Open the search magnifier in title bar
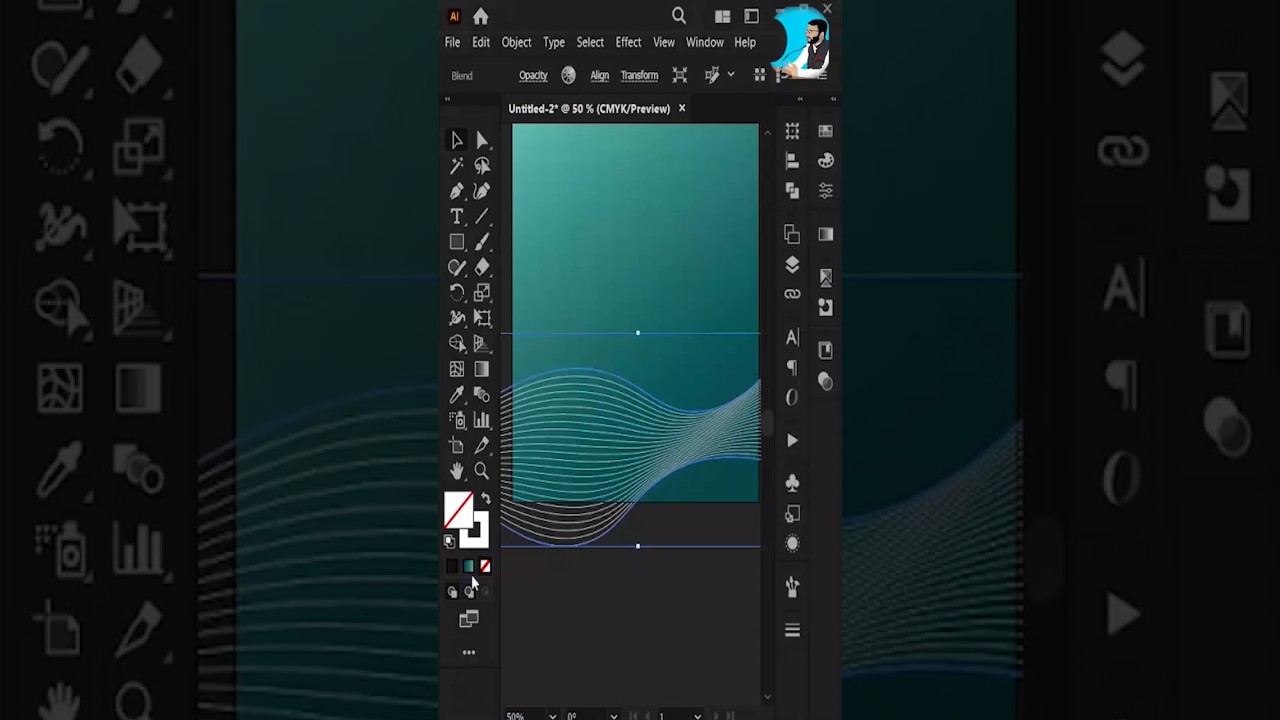This screenshot has height=720, width=1280. (x=679, y=16)
